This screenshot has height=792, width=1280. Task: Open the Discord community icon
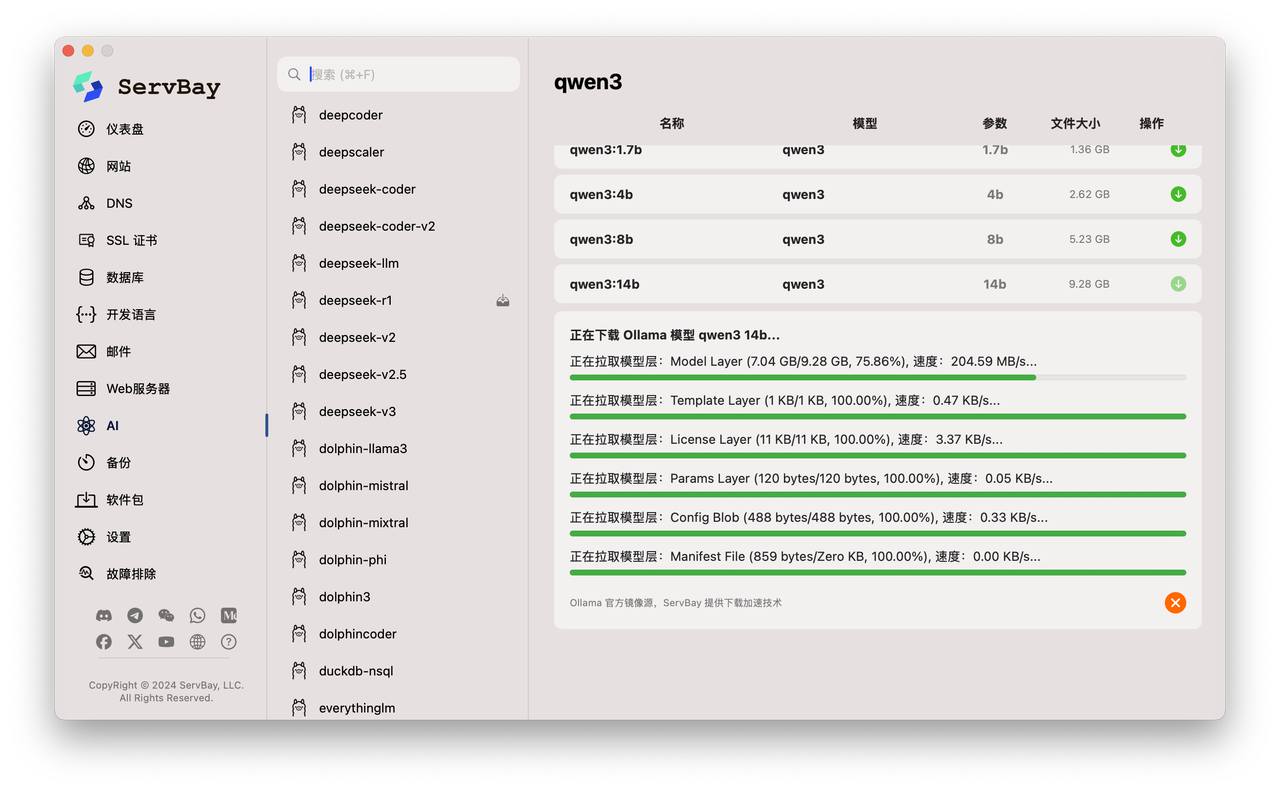click(104, 616)
